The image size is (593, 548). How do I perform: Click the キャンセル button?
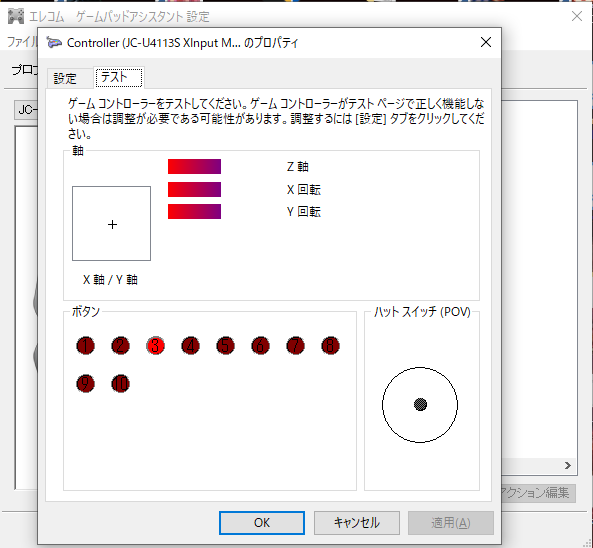point(357,523)
